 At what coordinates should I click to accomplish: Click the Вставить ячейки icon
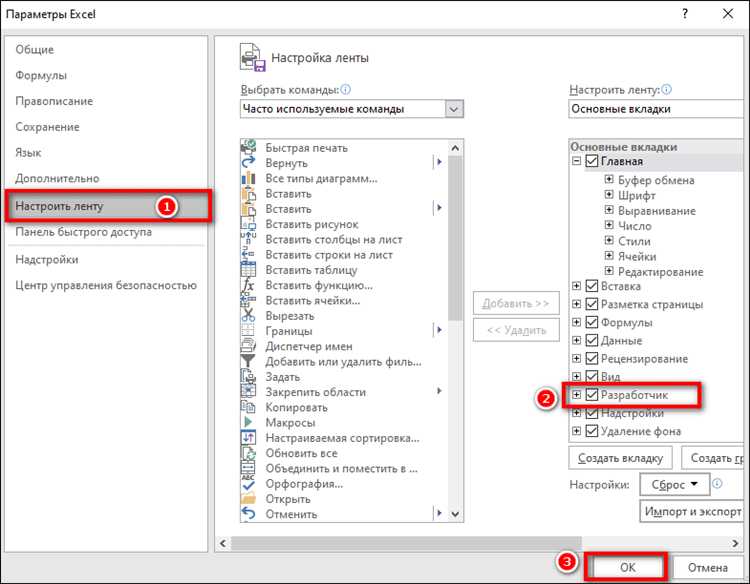pyautogui.click(x=248, y=300)
